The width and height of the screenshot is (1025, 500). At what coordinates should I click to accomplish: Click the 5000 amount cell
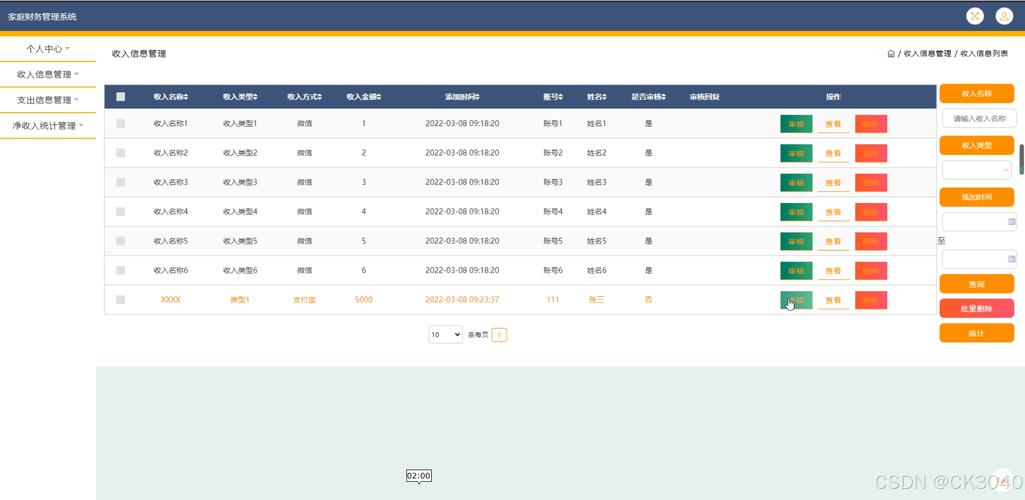click(x=363, y=299)
